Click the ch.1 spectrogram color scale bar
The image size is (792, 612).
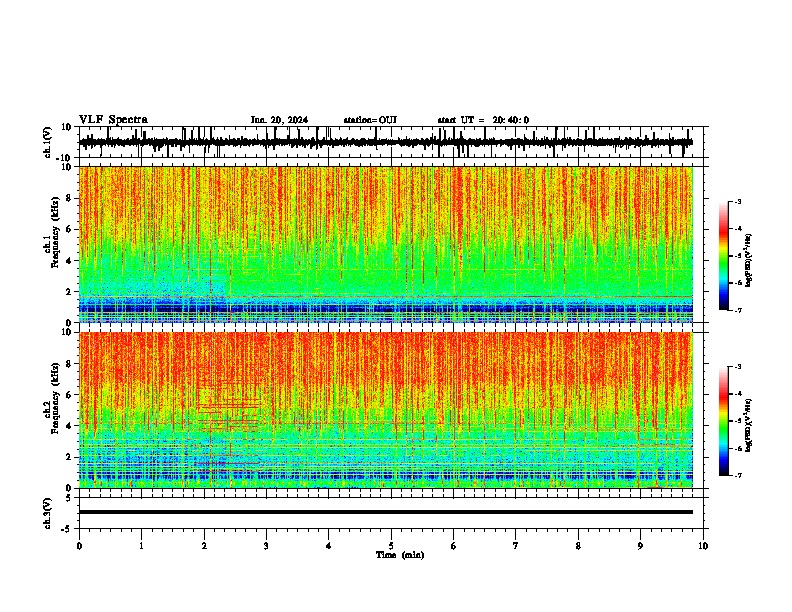pyautogui.click(x=724, y=255)
